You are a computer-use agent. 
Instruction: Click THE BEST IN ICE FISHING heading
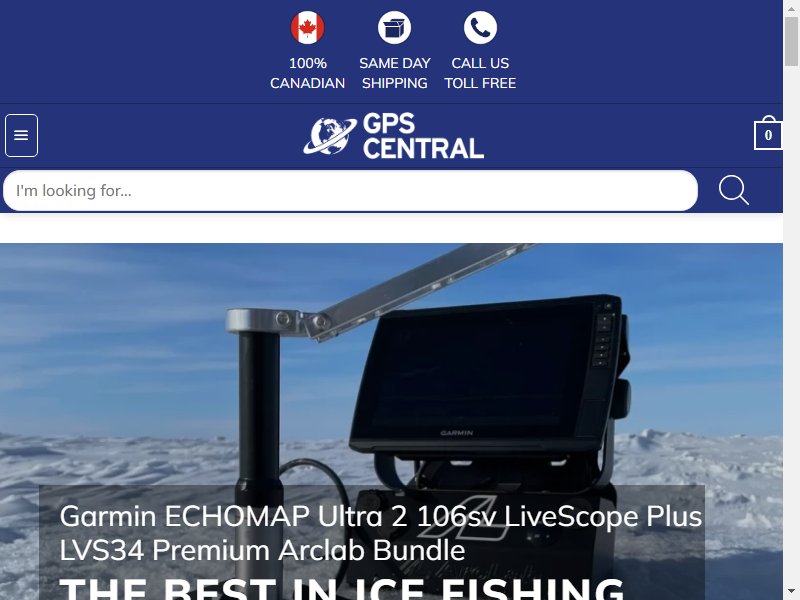(x=342, y=589)
